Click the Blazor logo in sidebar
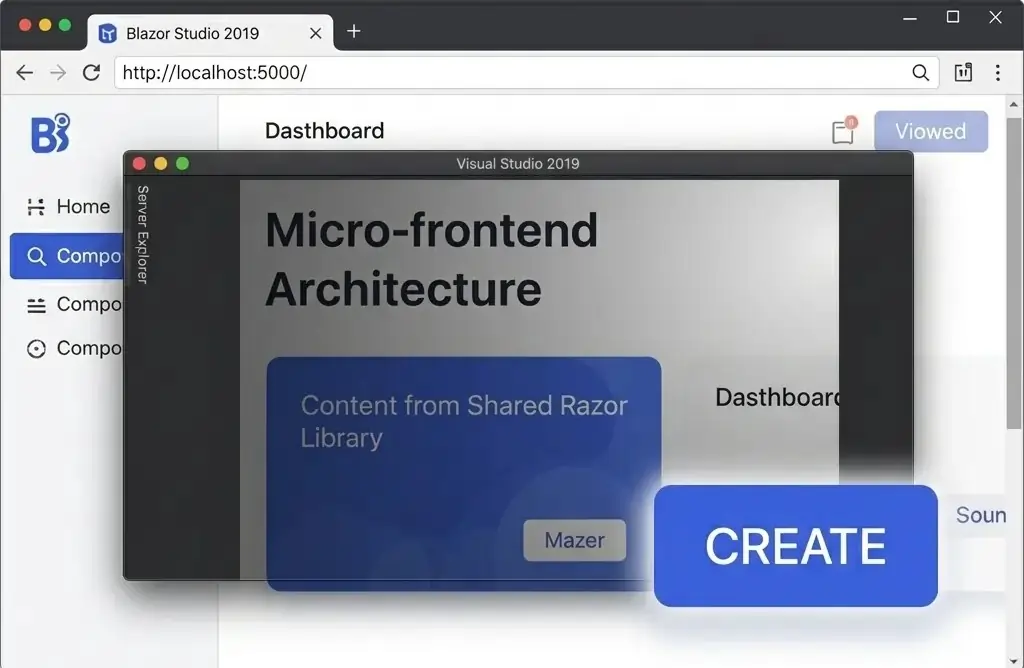 50,133
